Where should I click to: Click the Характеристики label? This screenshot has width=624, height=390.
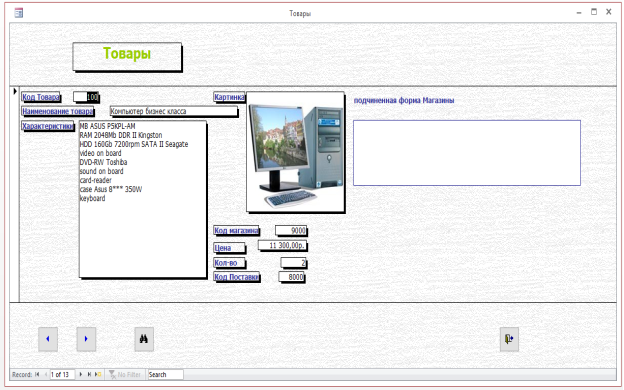click(x=48, y=126)
